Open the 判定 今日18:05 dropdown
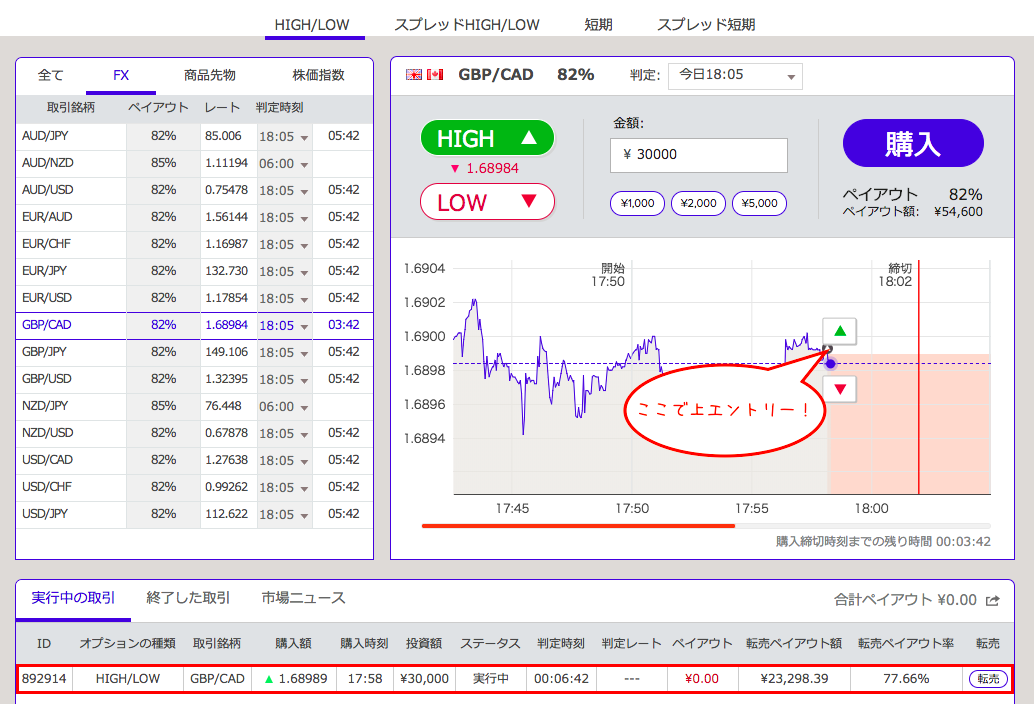The height and width of the screenshot is (704, 1034). (x=735, y=75)
